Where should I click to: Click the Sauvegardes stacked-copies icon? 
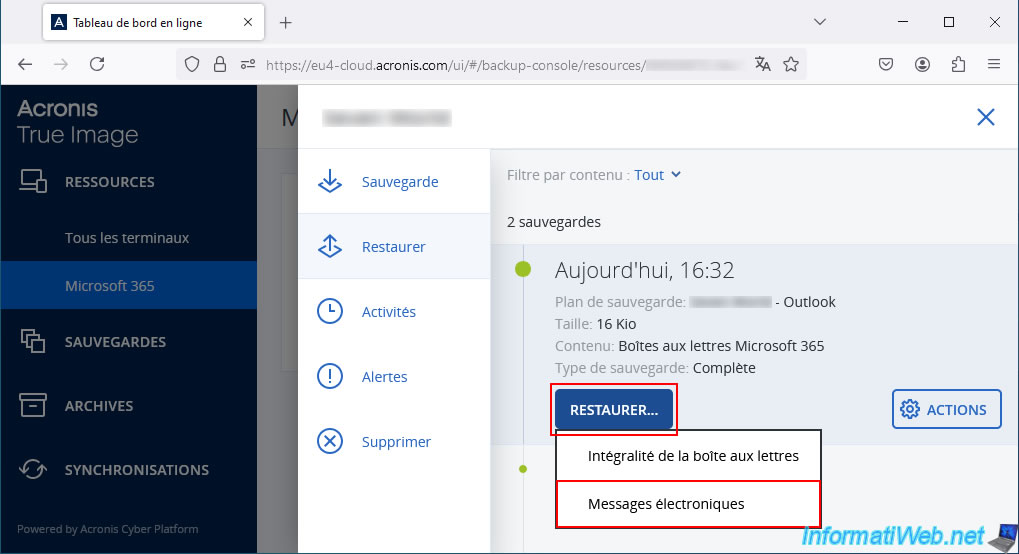[33, 341]
